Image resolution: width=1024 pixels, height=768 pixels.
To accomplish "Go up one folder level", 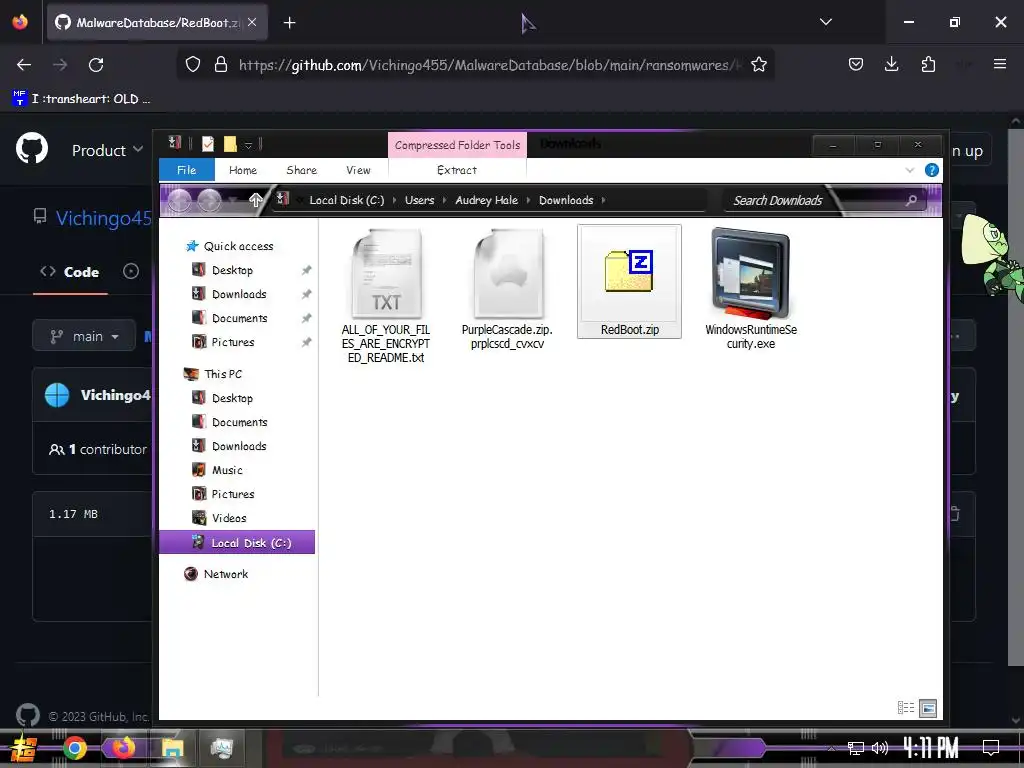I will pos(255,200).
